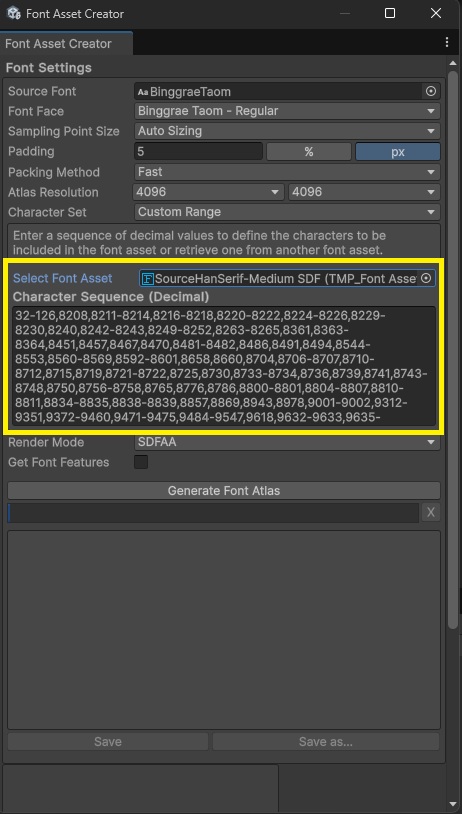Select the Font Asset Creator tab
Screen dimensions: 462x814
[58, 44]
